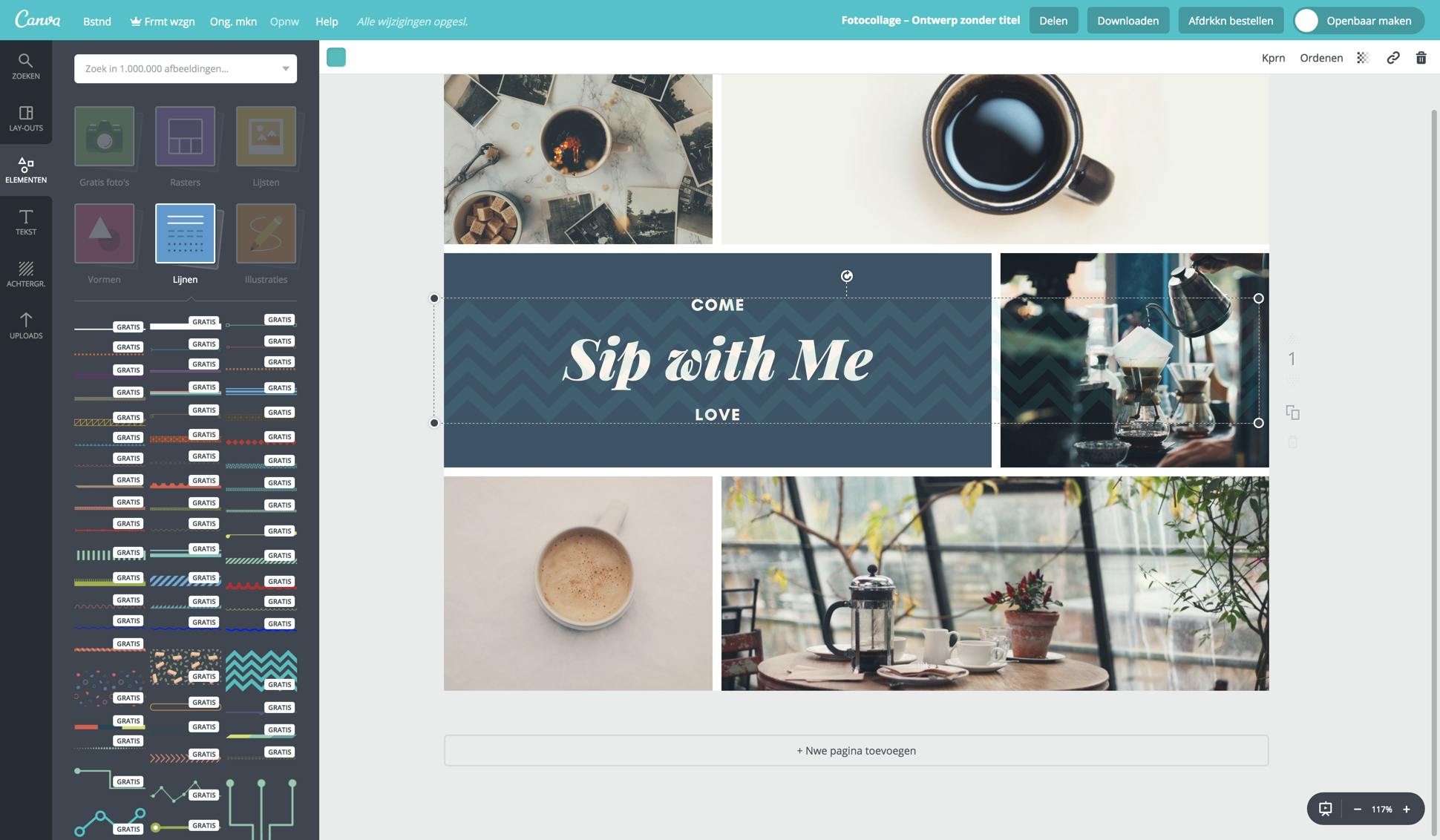Open the Ordenen arrange dropdown
Viewport: 1440px width, 840px height.
pos(1321,58)
